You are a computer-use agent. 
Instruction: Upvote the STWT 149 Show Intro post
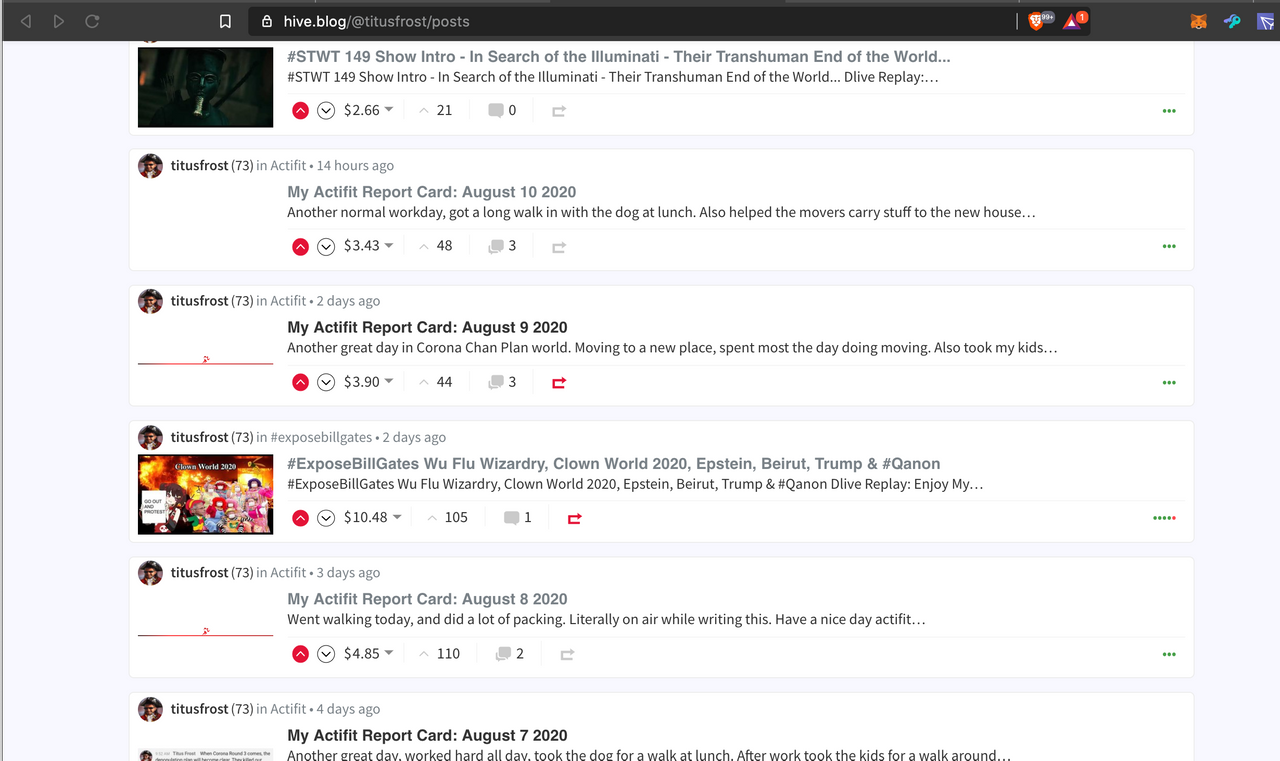pos(300,111)
